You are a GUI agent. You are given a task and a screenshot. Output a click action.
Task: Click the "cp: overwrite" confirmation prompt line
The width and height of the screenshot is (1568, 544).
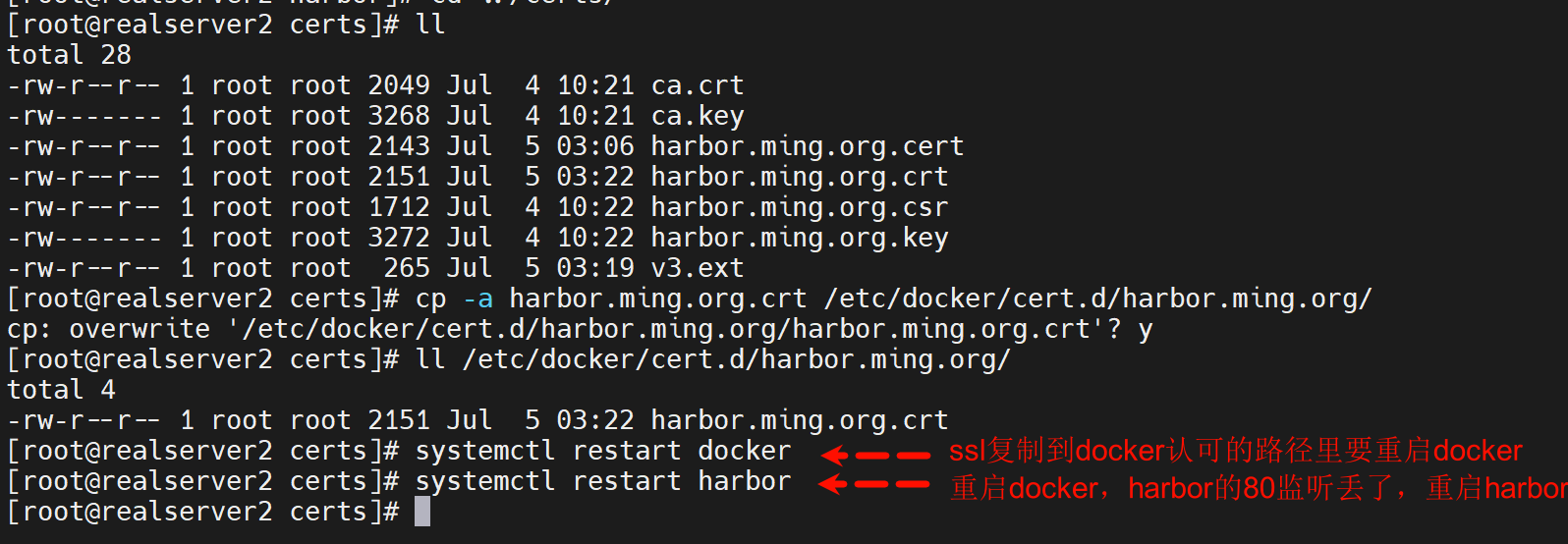click(x=579, y=329)
